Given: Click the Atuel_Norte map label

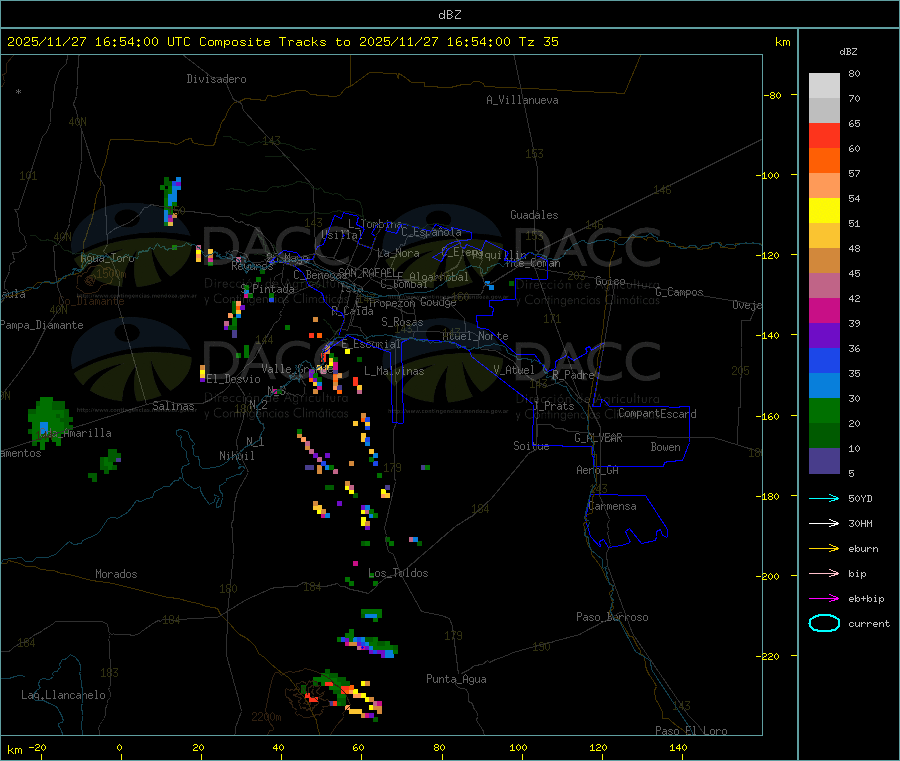Looking at the screenshot, I should 475,336.
